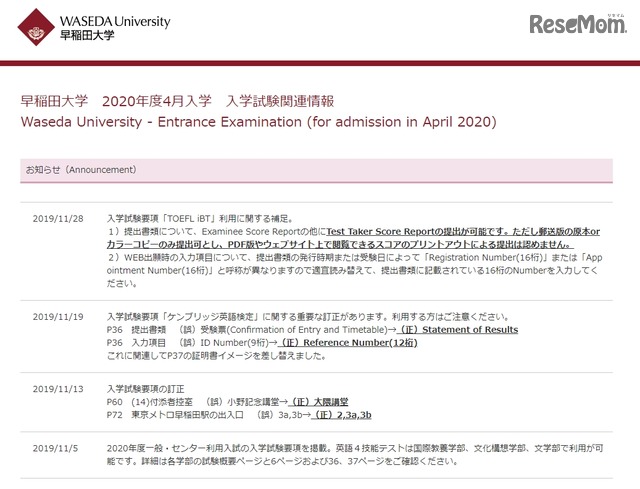Click the WASEDA University wordmark text
The height and width of the screenshot is (489, 640).
tap(115, 21)
